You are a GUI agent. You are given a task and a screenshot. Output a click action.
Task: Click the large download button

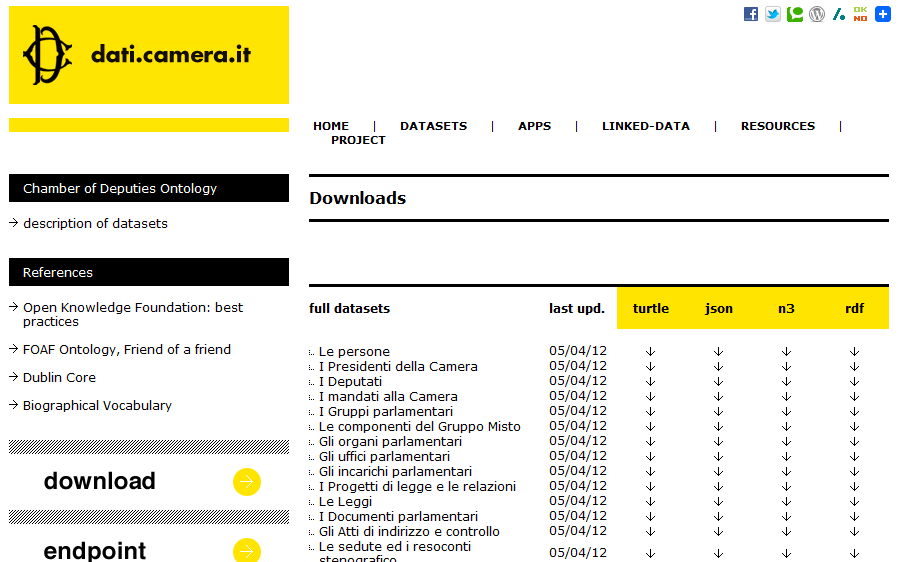(149, 482)
